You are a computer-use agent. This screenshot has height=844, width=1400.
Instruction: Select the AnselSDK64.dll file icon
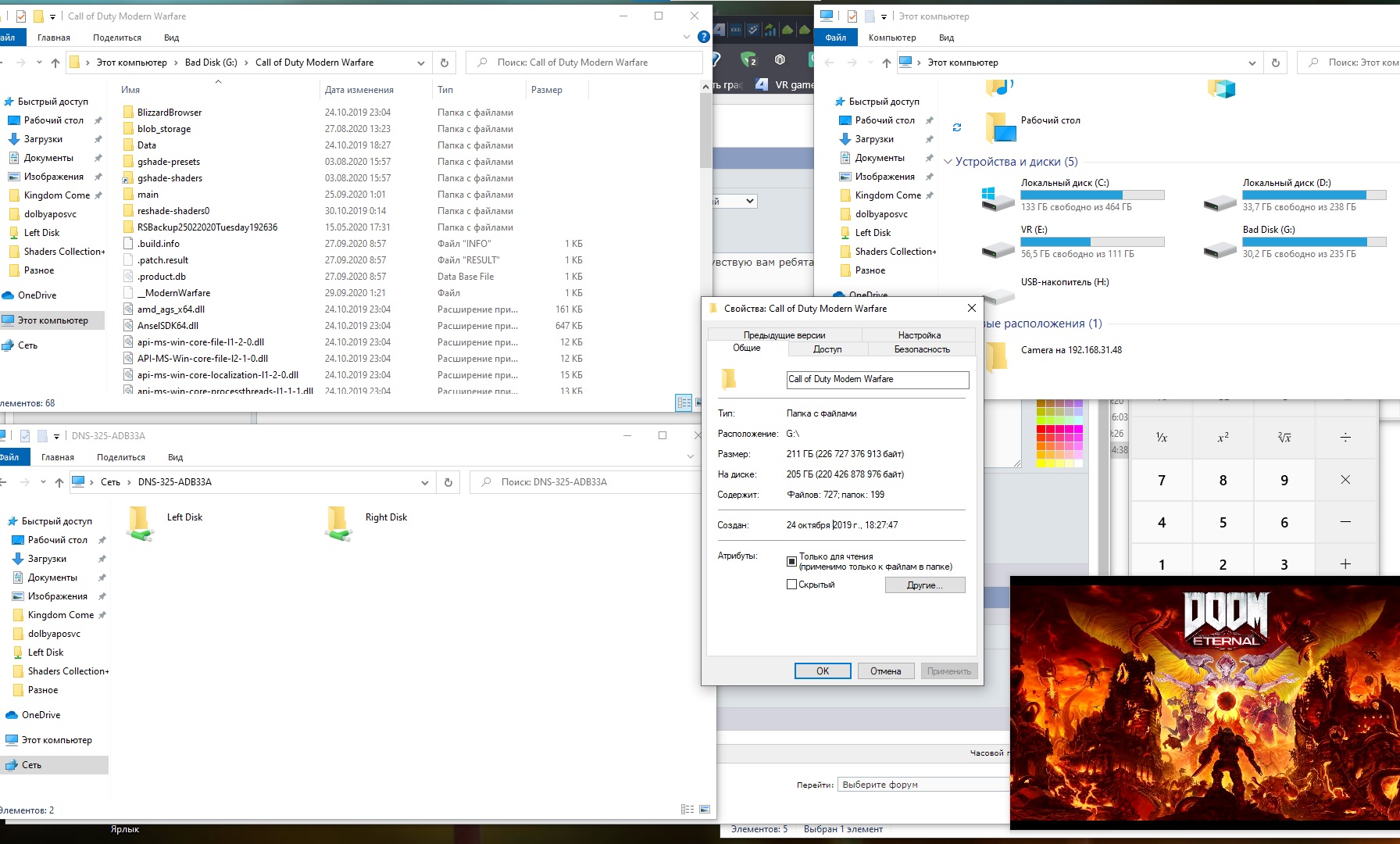pos(128,326)
